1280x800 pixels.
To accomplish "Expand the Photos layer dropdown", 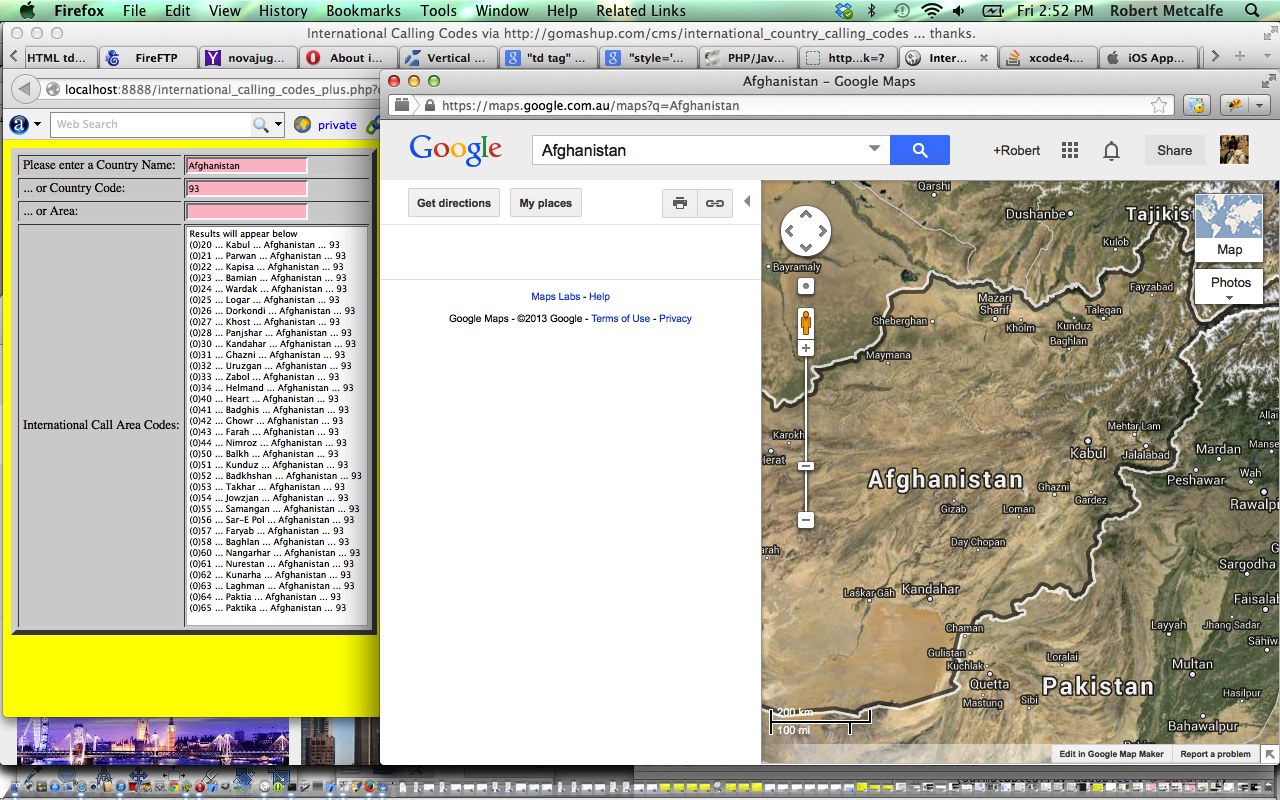I will 1230,287.
